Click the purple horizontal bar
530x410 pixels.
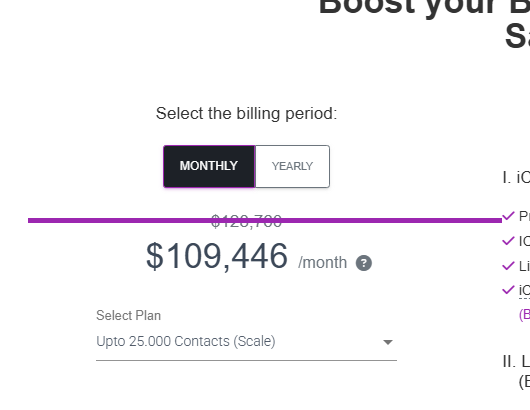(x=265, y=220)
